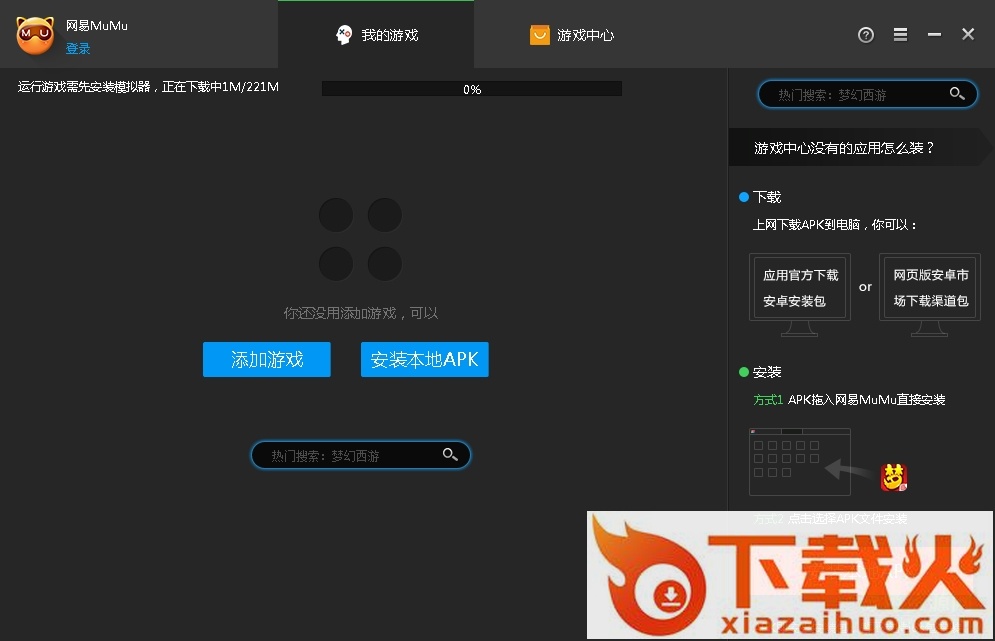Click the drag-APK window illustration
The width and height of the screenshot is (995, 641).
pyautogui.click(x=800, y=462)
